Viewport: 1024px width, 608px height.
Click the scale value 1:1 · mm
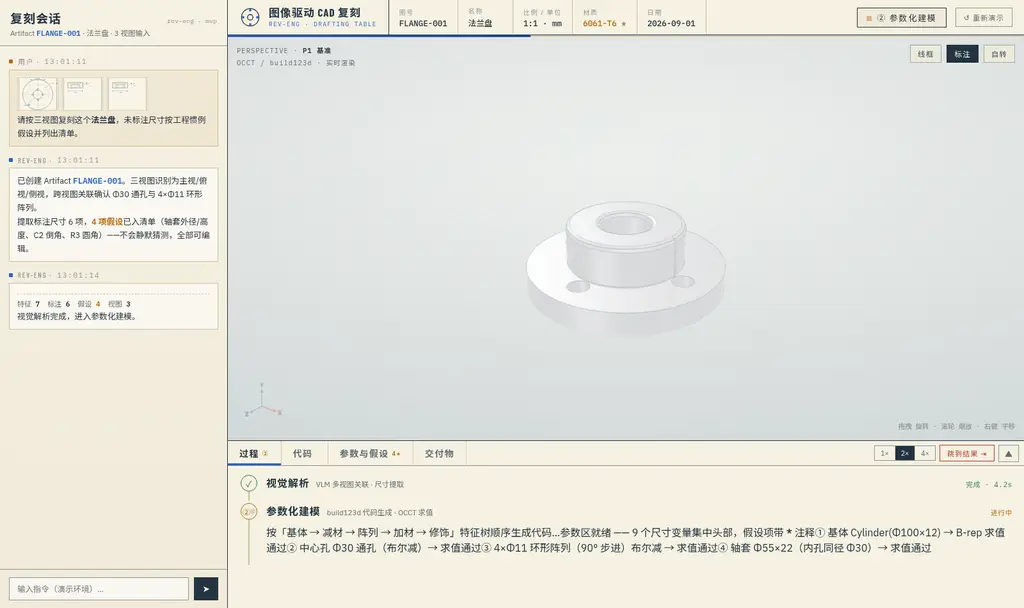(542, 24)
